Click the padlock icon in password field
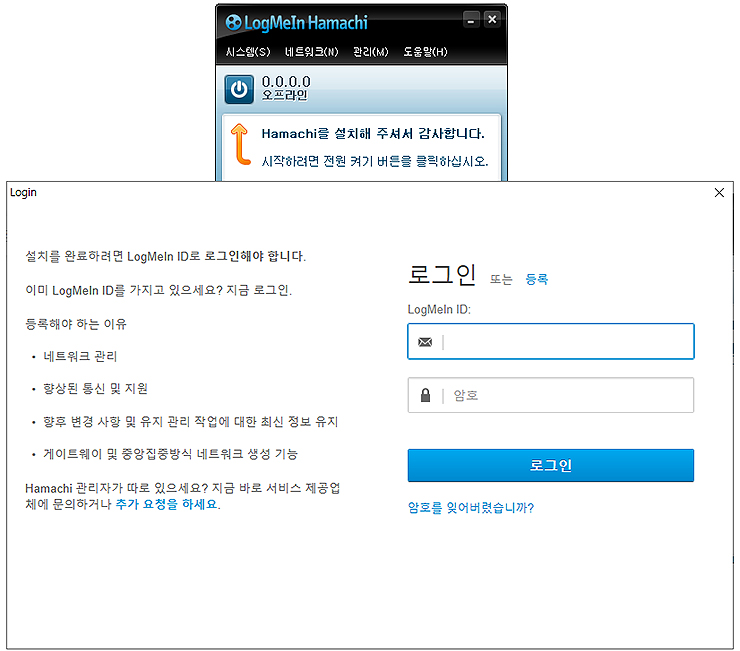The image size is (740, 651). click(425, 395)
